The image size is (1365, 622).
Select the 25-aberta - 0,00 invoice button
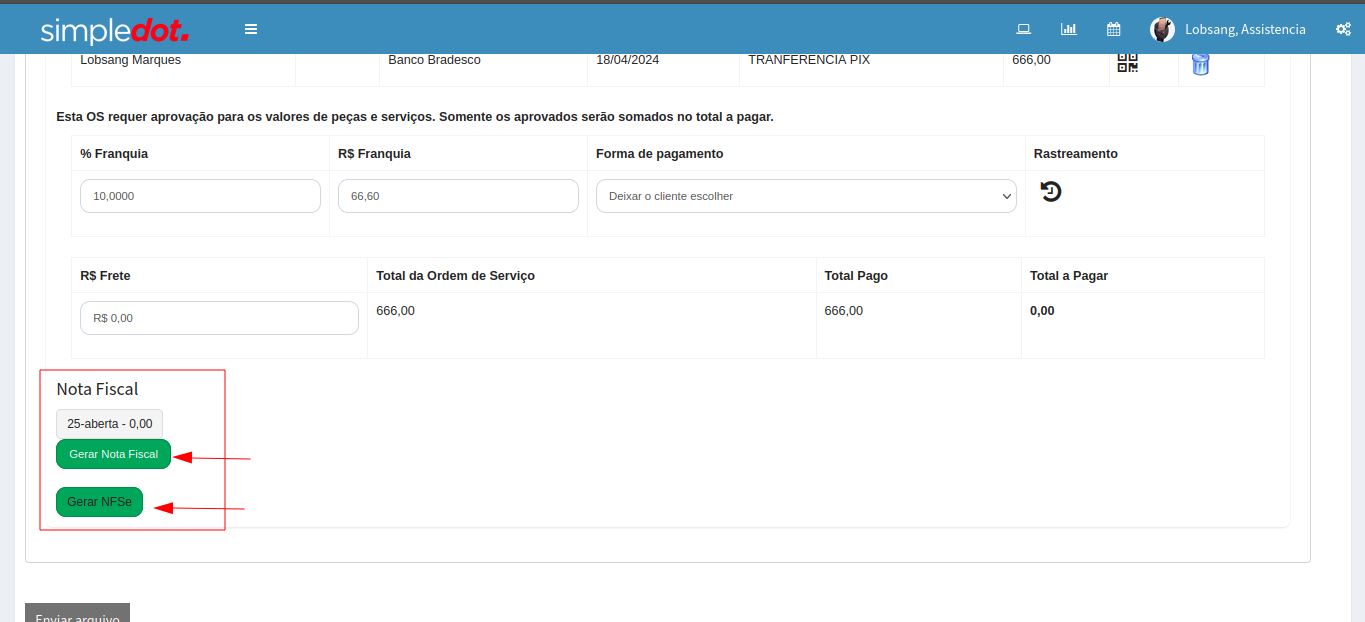point(109,423)
